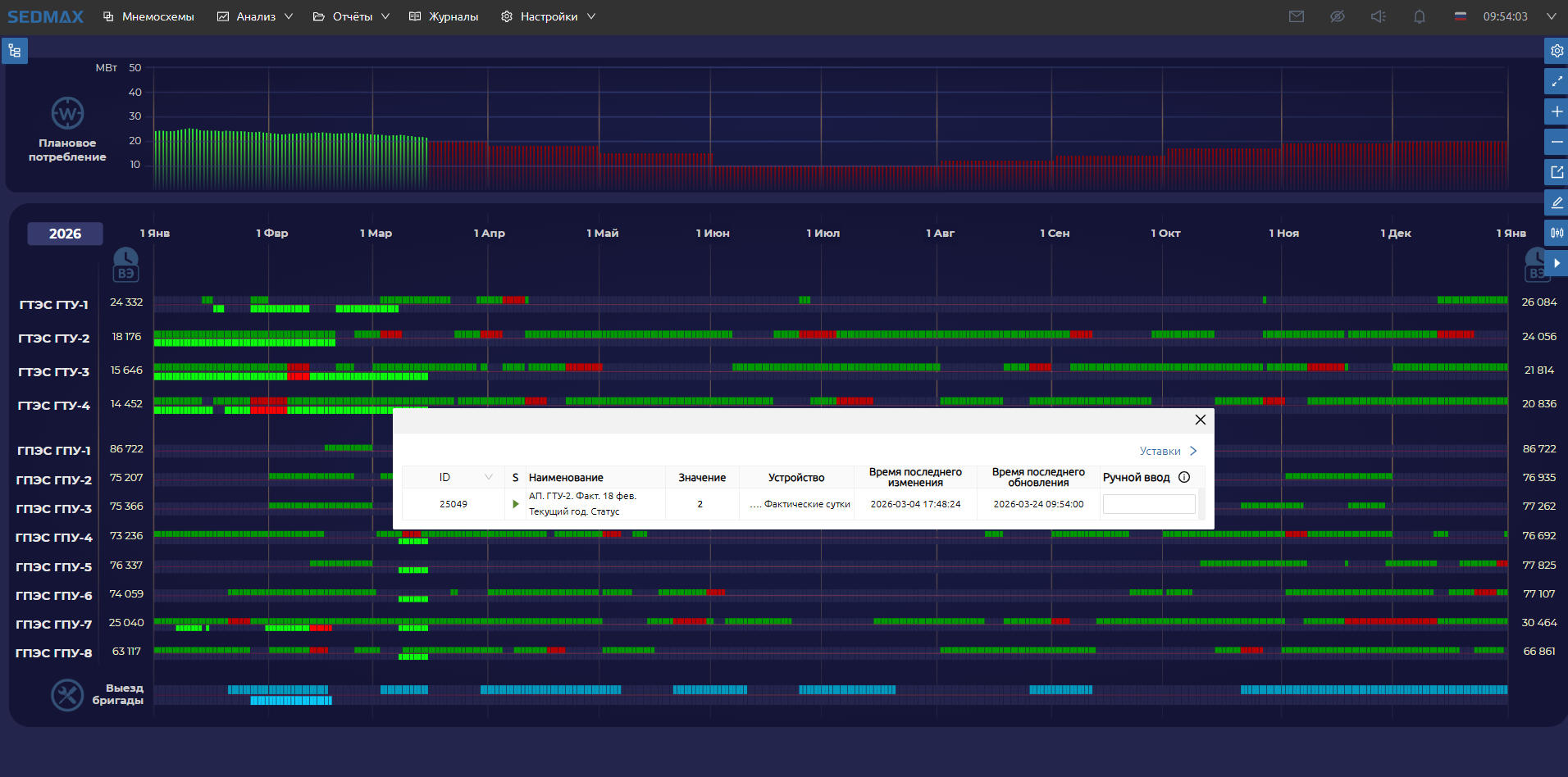Image resolution: width=1568 pixels, height=777 pixels.
Task: Zoom out with the minus icon
Action: [1556, 142]
